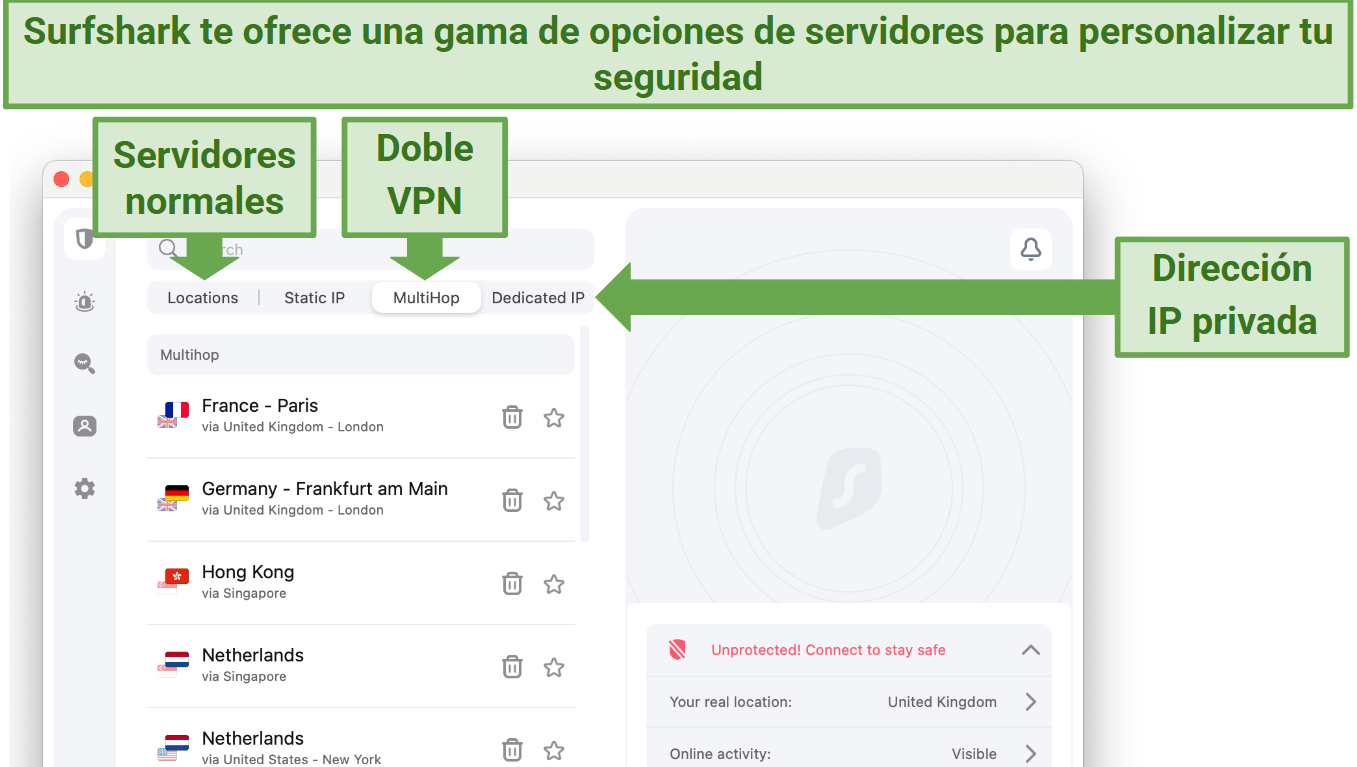1357x767 pixels.
Task: Open the VPN shield section in sidebar
Action: click(x=85, y=239)
